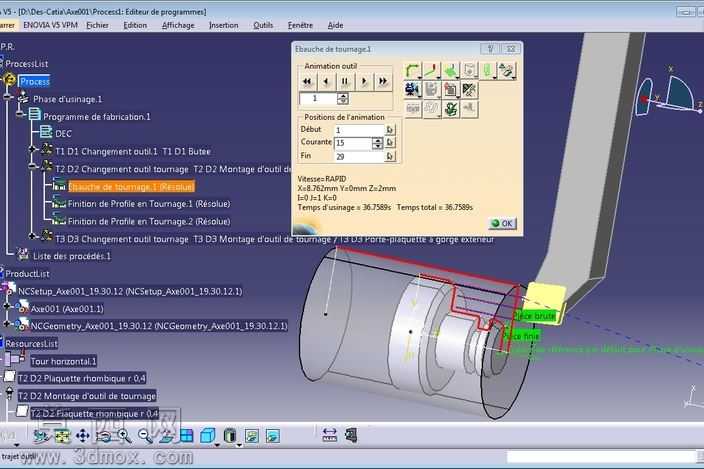Open the Aide menu
The width and height of the screenshot is (704, 469).
[x=335, y=25]
